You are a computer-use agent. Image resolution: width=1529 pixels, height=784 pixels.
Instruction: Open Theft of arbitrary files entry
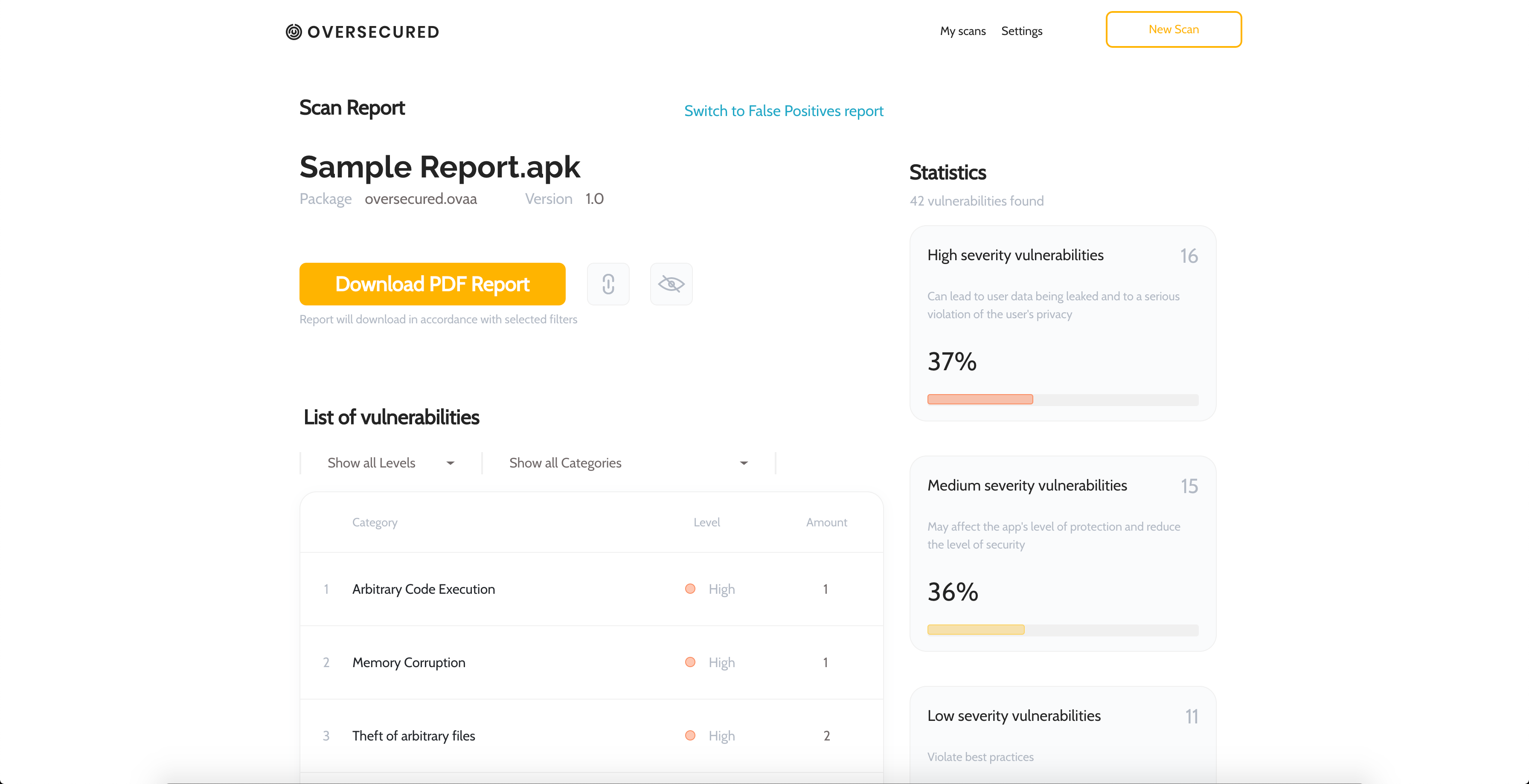(413, 736)
